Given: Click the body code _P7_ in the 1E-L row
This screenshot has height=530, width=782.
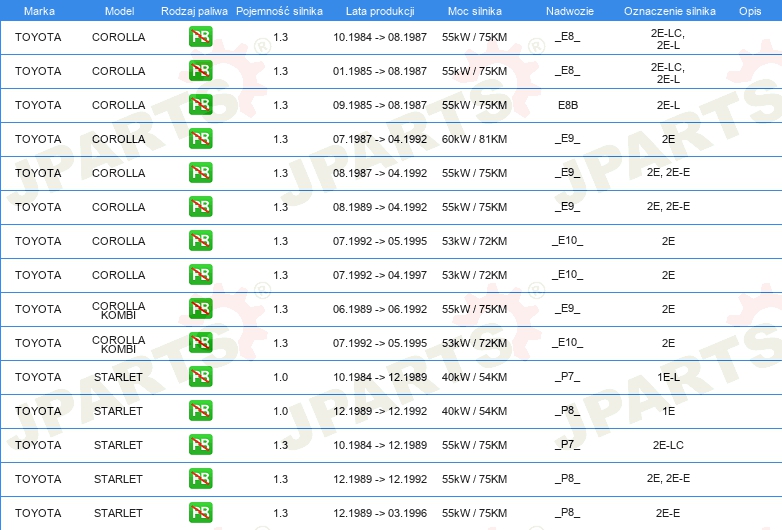Looking at the screenshot, I should 568,377.
